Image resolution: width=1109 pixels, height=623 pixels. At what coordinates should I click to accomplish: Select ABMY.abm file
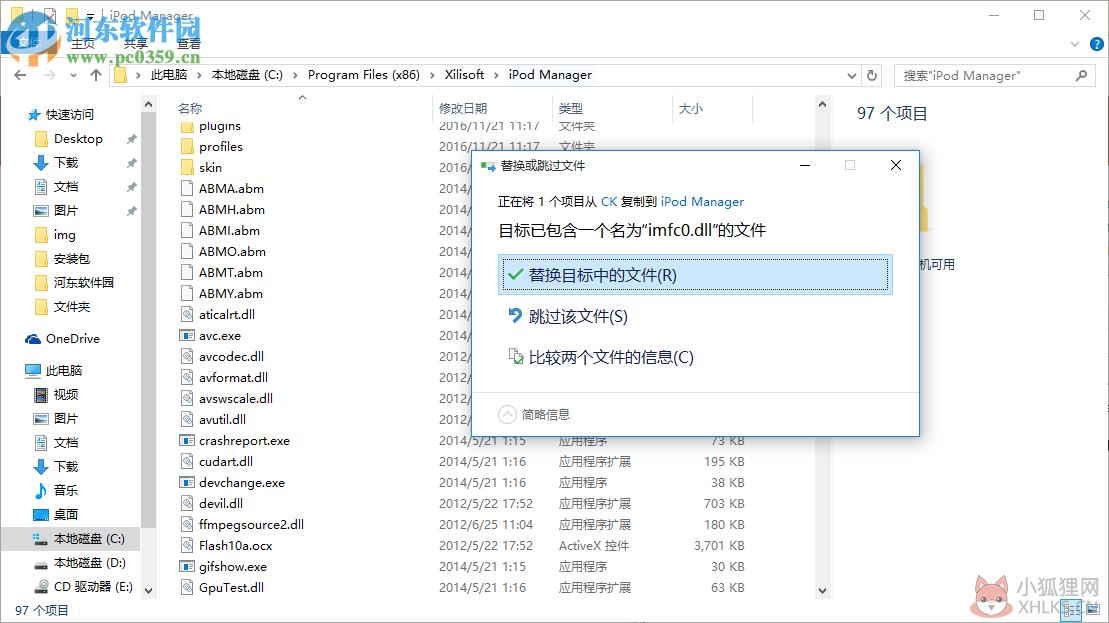tap(231, 293)
